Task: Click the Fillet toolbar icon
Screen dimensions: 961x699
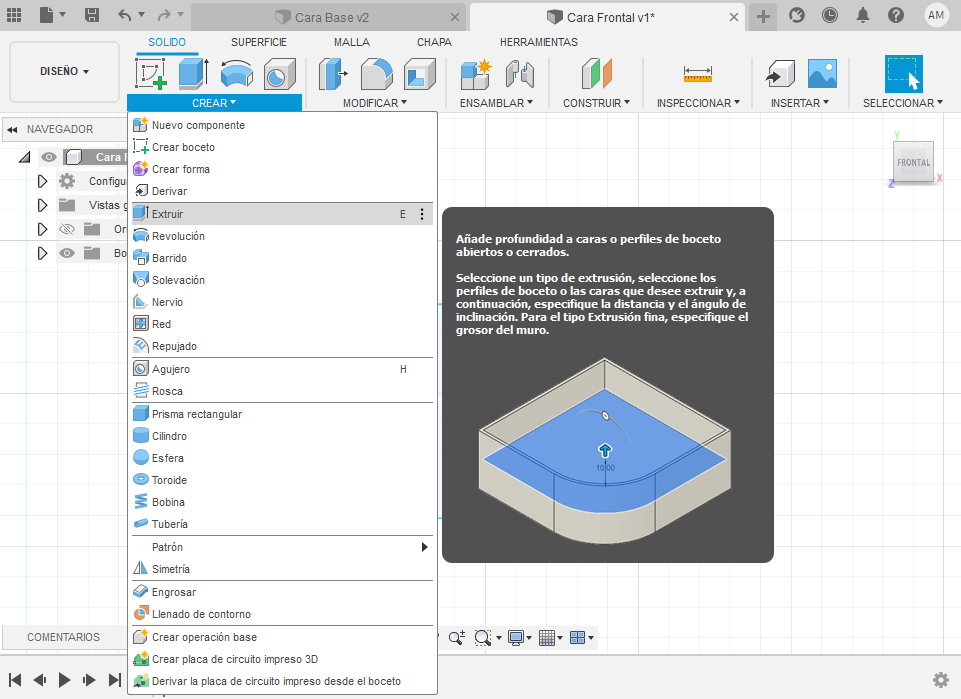Action: pyautogui.click(x=376, y=74)
